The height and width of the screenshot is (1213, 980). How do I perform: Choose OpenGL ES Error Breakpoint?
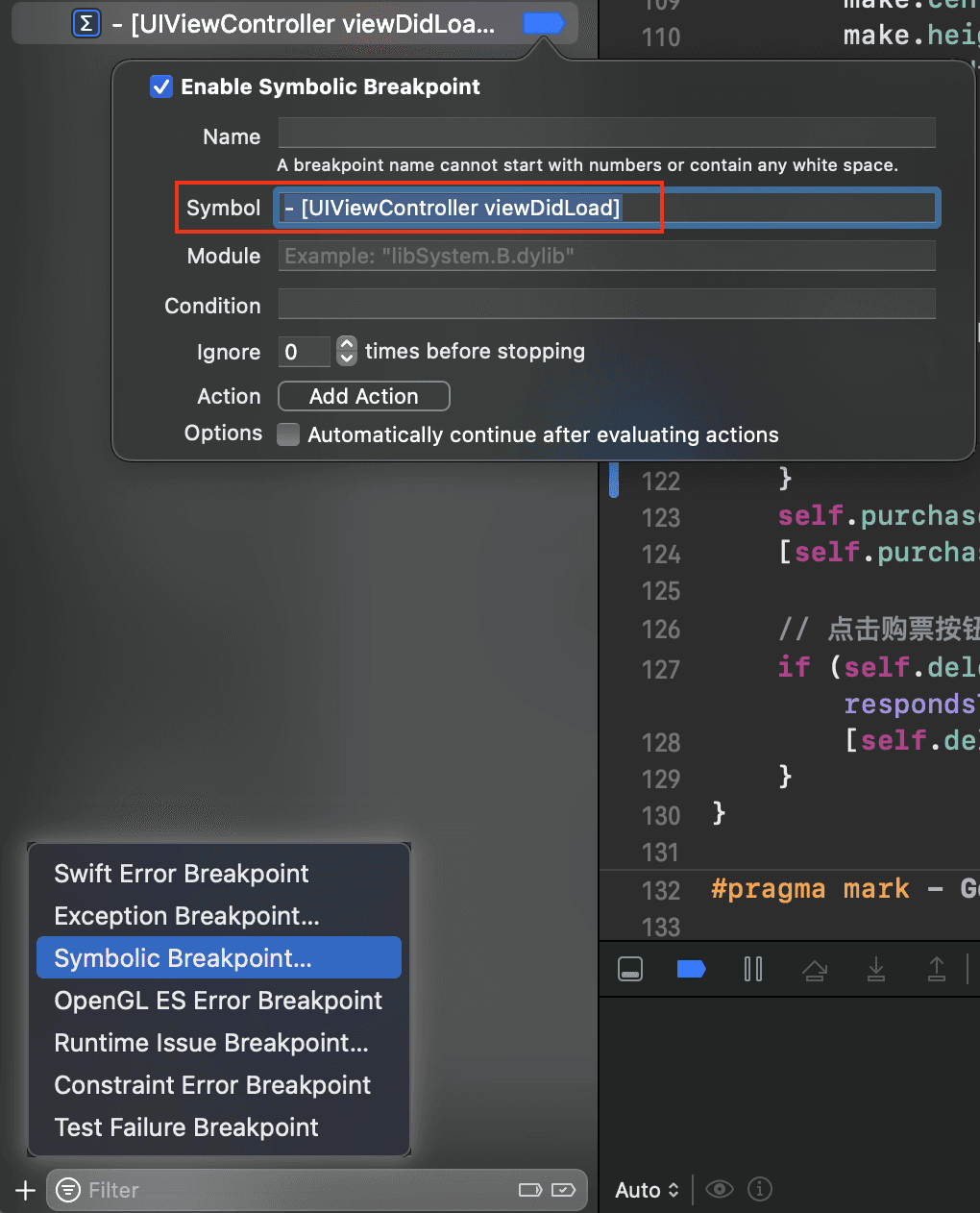[219, 1001]
